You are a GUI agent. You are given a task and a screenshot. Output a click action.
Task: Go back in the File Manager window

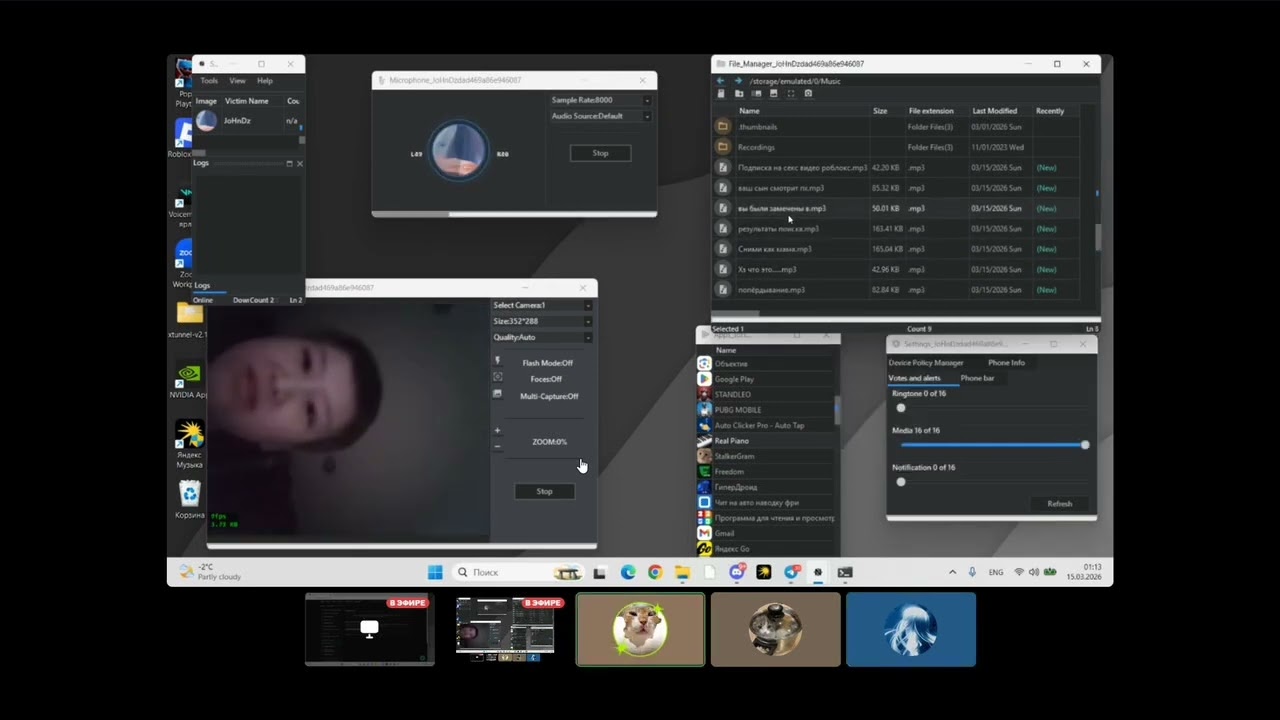point(720,81)
